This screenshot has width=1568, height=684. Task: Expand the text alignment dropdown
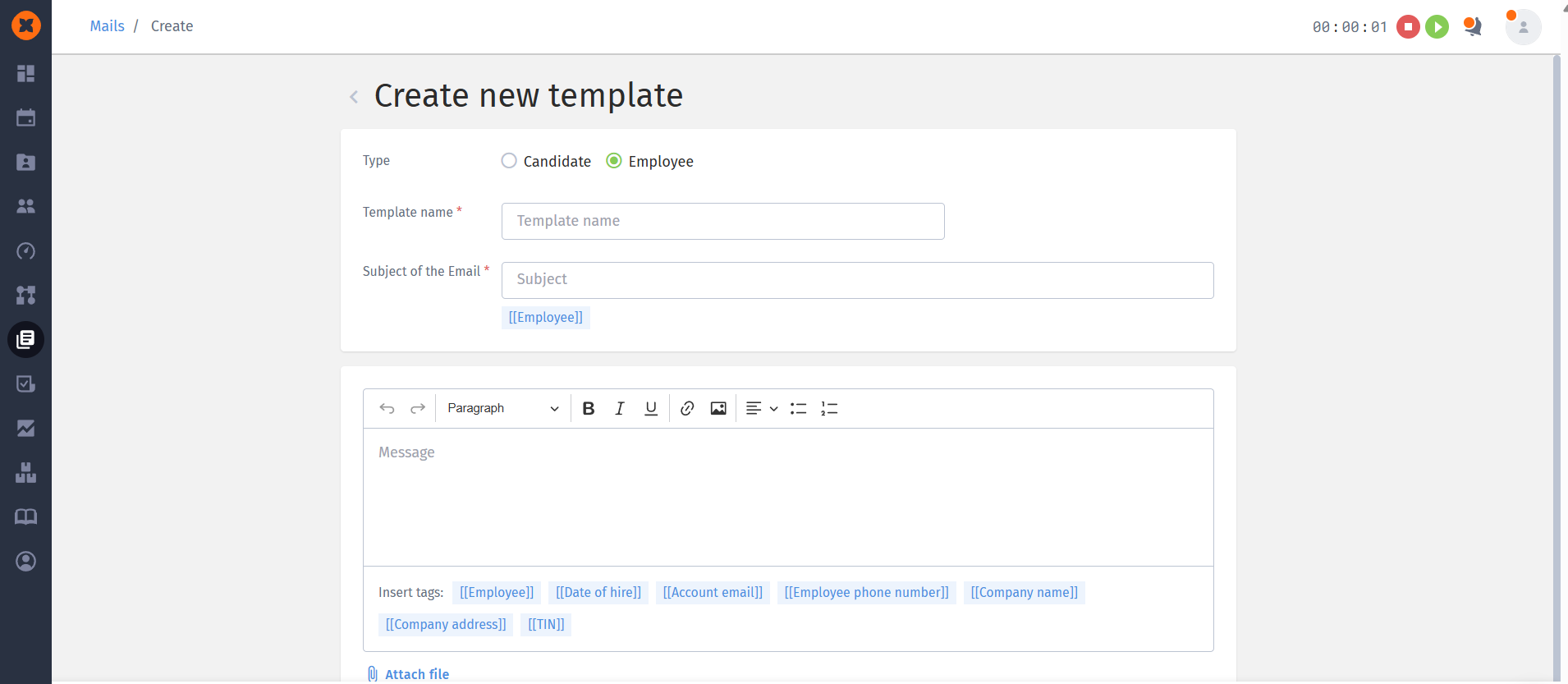pyautogui.click(x=761, y=409)
